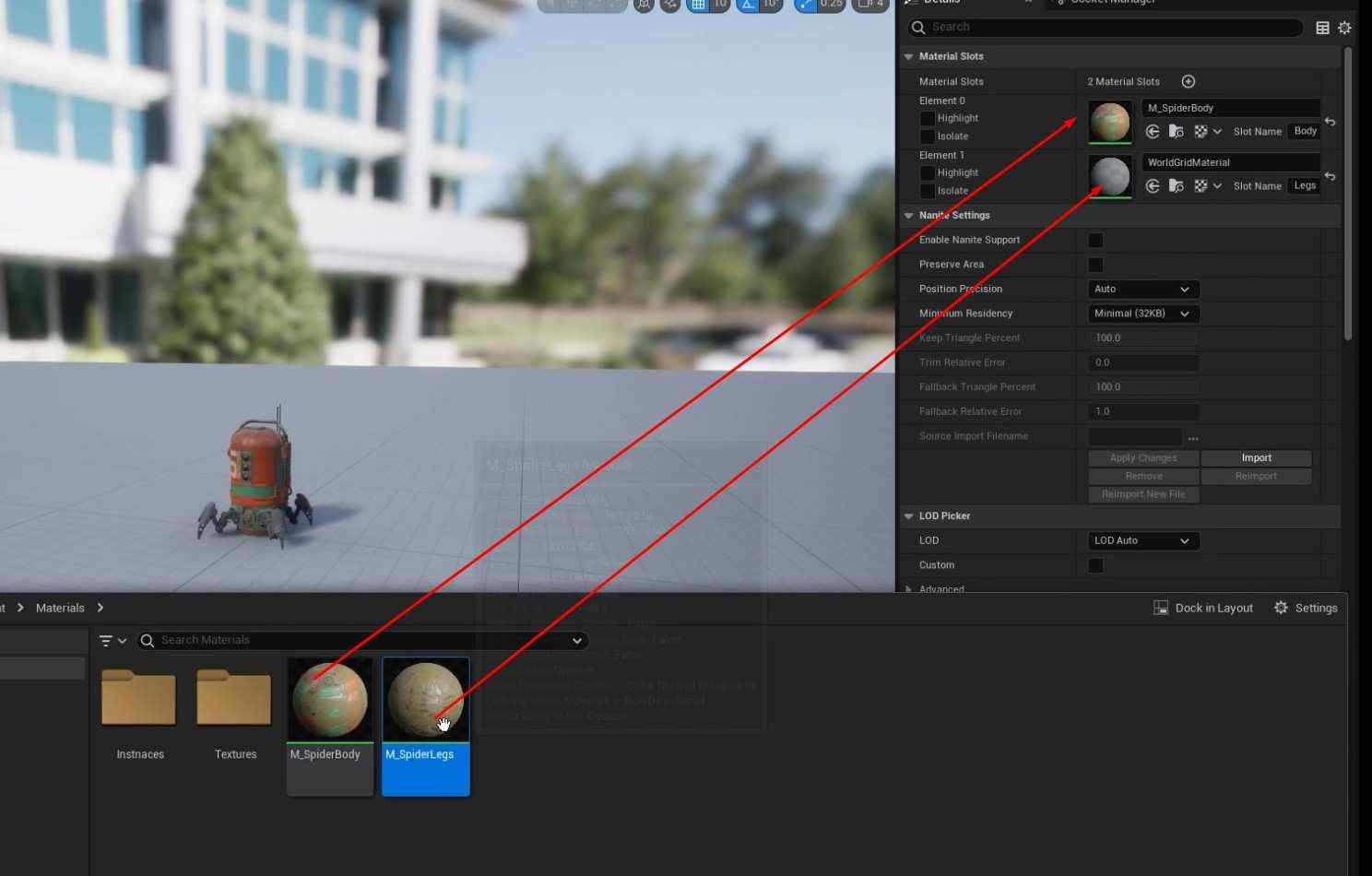Open Element 0 material options dropdown

tap(1207, 132)
